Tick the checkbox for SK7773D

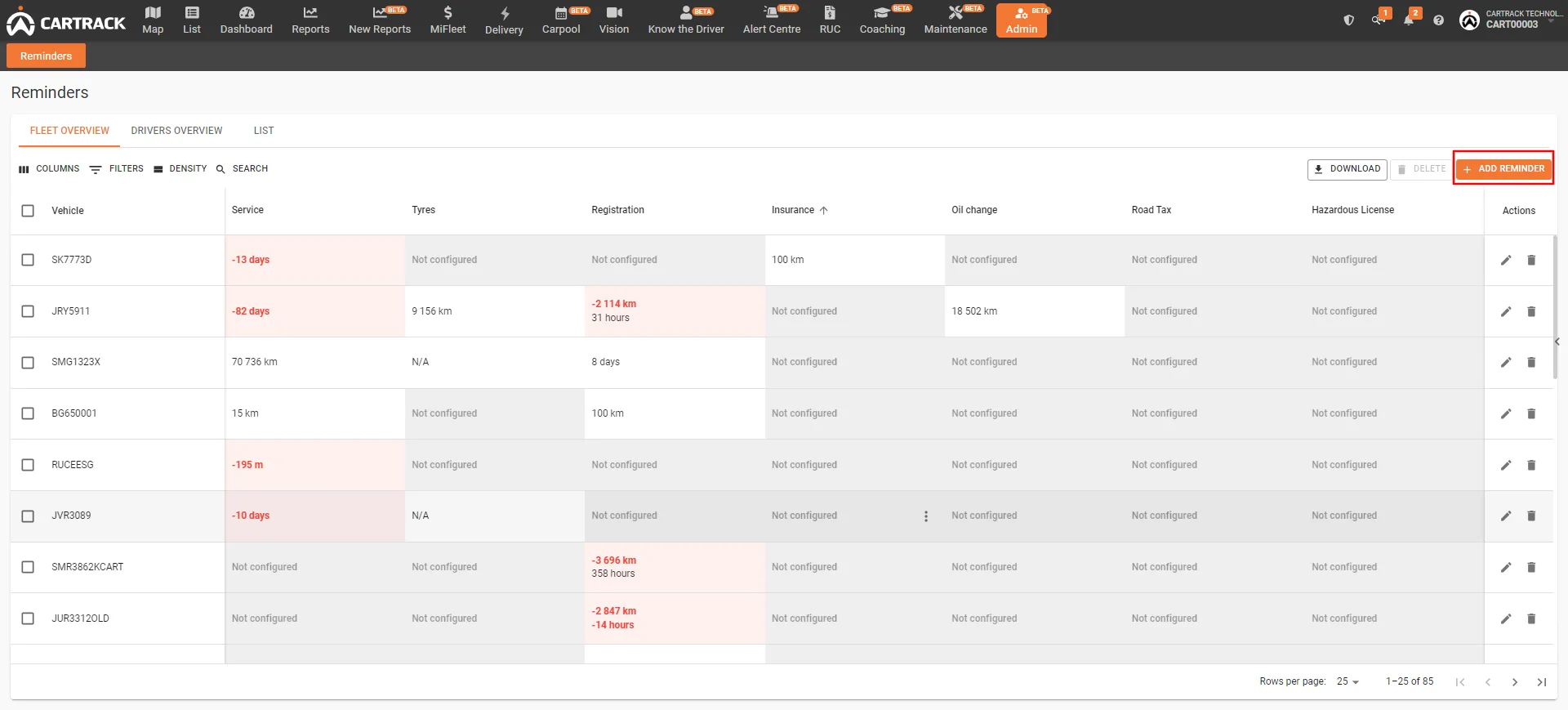pyautogui.click(x=28, y=260)
